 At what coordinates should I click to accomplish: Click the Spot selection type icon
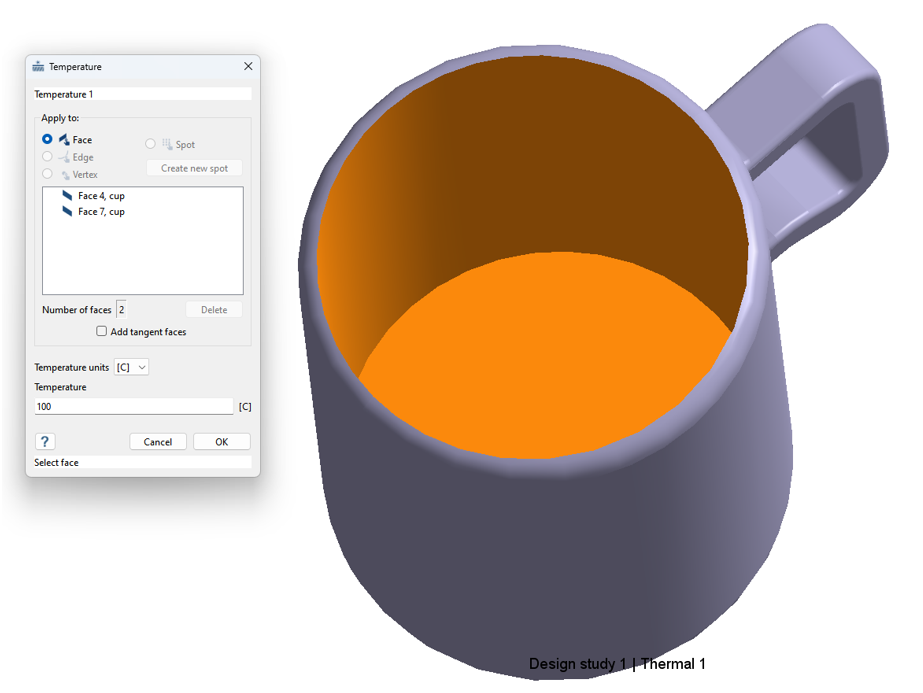tap(167, 145)
